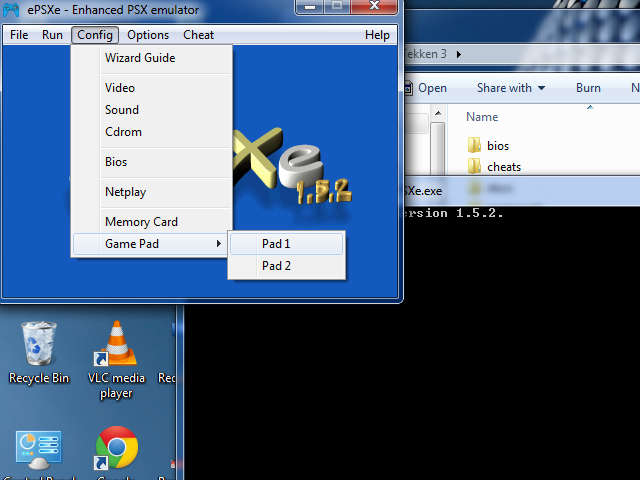Close the ePSXe emulator window

click(x=374, y=7)
